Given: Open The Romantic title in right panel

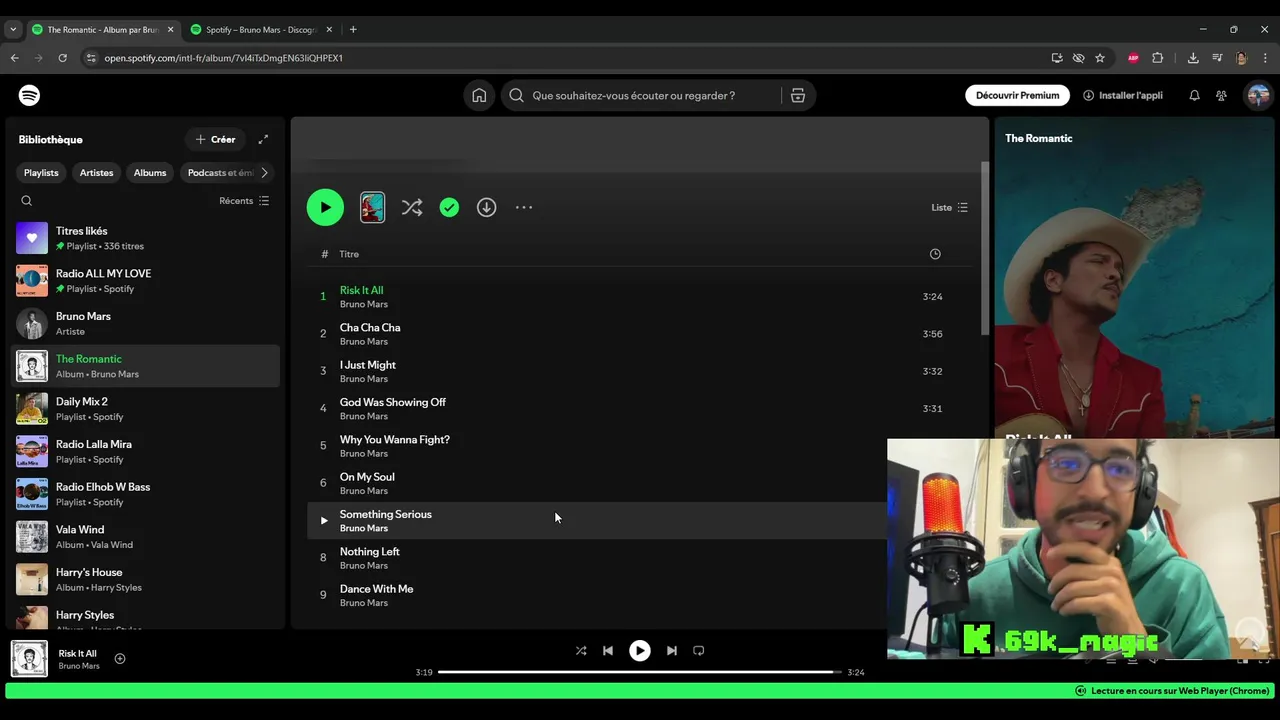Looking at the screenshot, I should (x=1039, y=138).
